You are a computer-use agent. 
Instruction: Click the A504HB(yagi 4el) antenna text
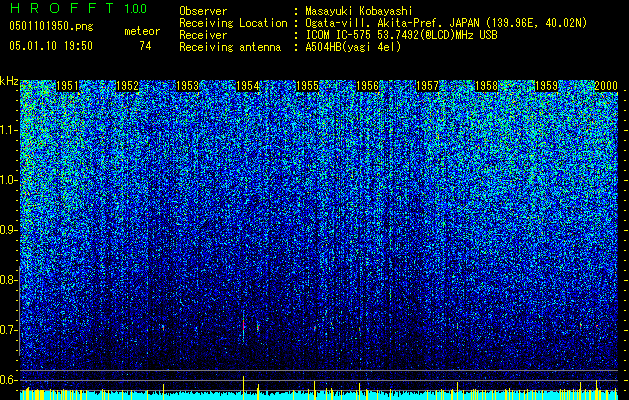click(x=353, y=47)
